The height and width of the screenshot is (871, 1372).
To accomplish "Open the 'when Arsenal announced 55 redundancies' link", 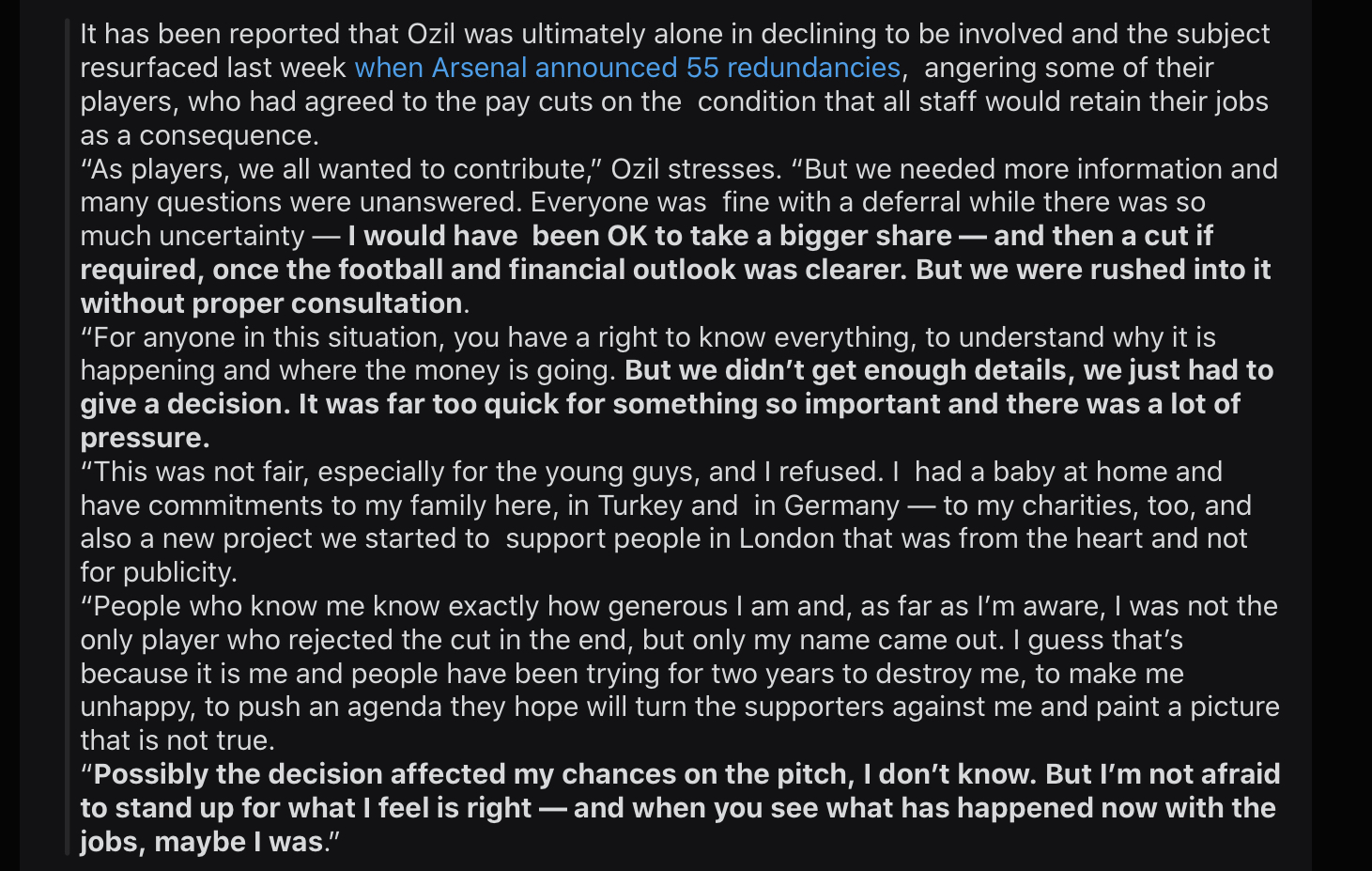I will click(627, 68).
